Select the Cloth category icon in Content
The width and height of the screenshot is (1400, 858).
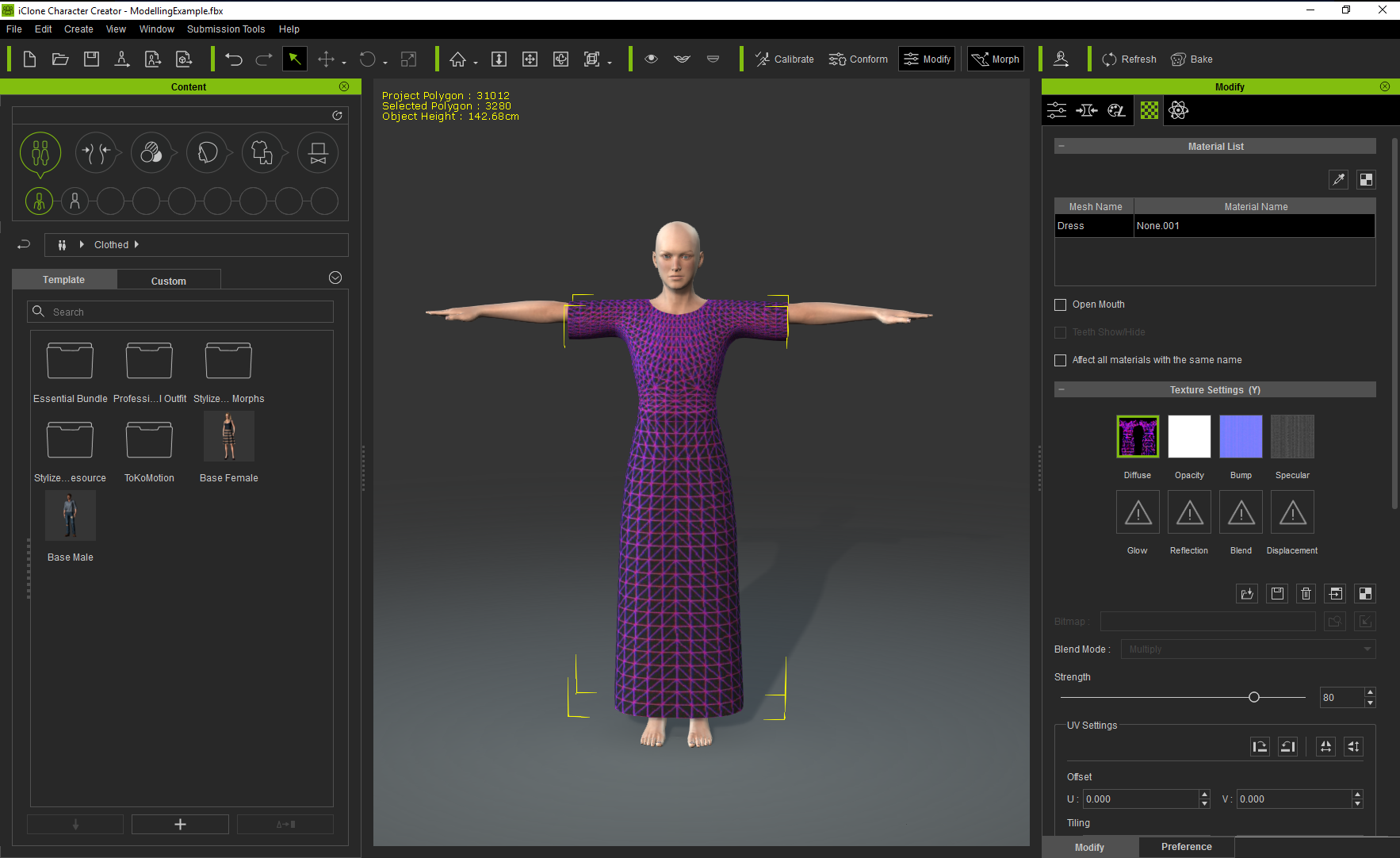(262, 152)
